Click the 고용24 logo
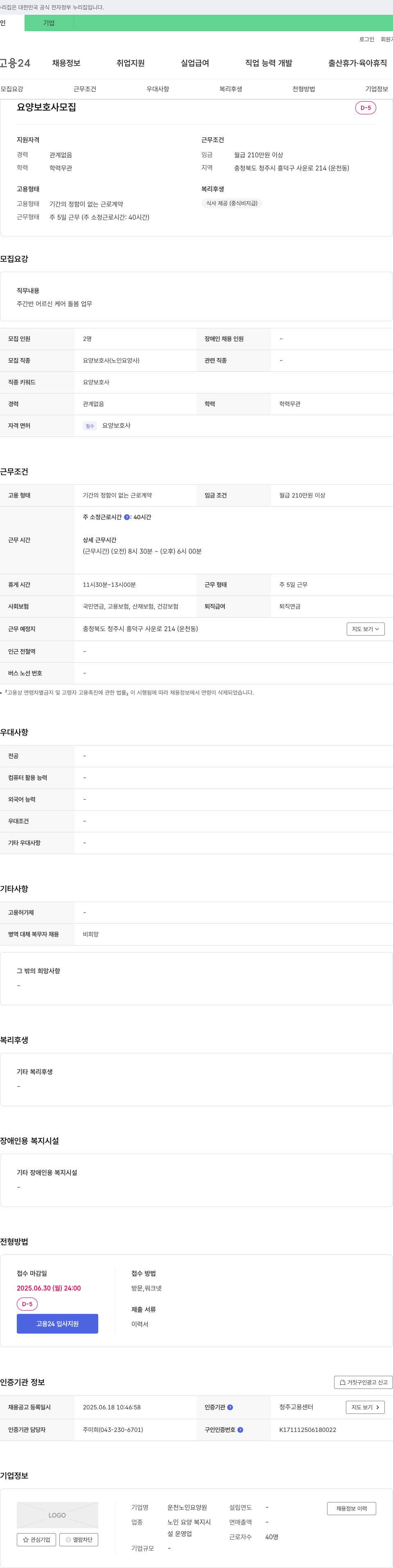This screenshot has width=393, height=1568. coord(15,63)
